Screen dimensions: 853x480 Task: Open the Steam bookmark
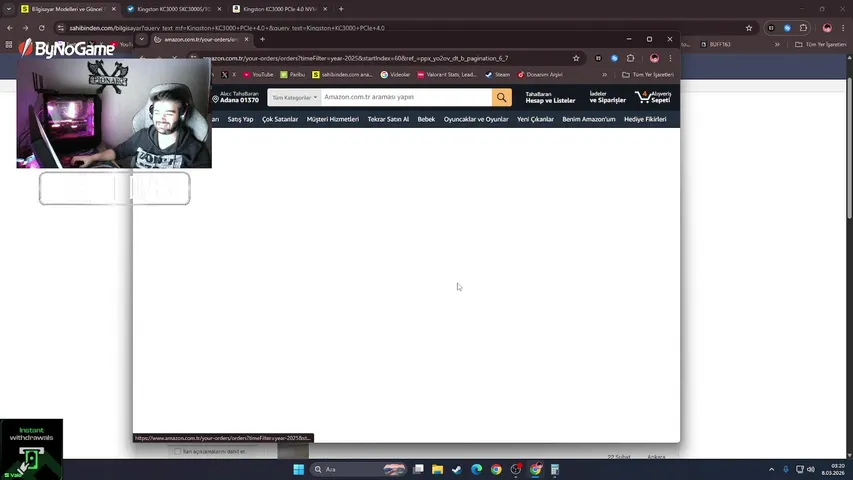pos(498,75)
